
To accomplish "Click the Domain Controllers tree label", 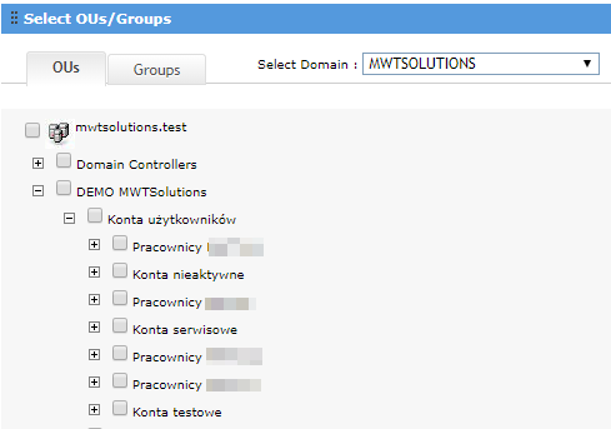I will coord(136,164).
